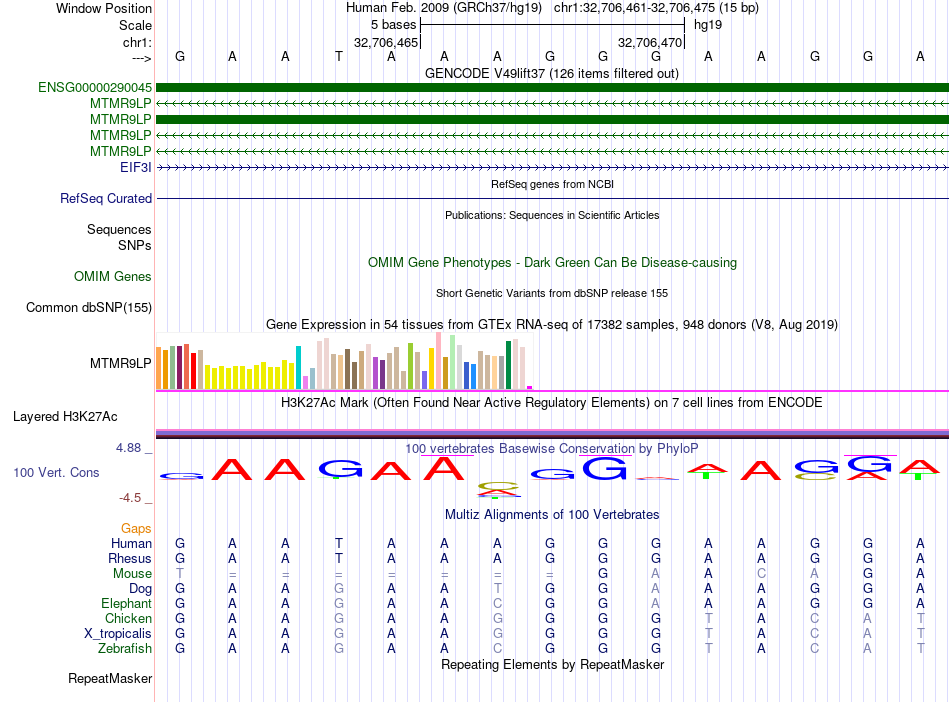Click the Sequences track label

[x=119, y=229]
